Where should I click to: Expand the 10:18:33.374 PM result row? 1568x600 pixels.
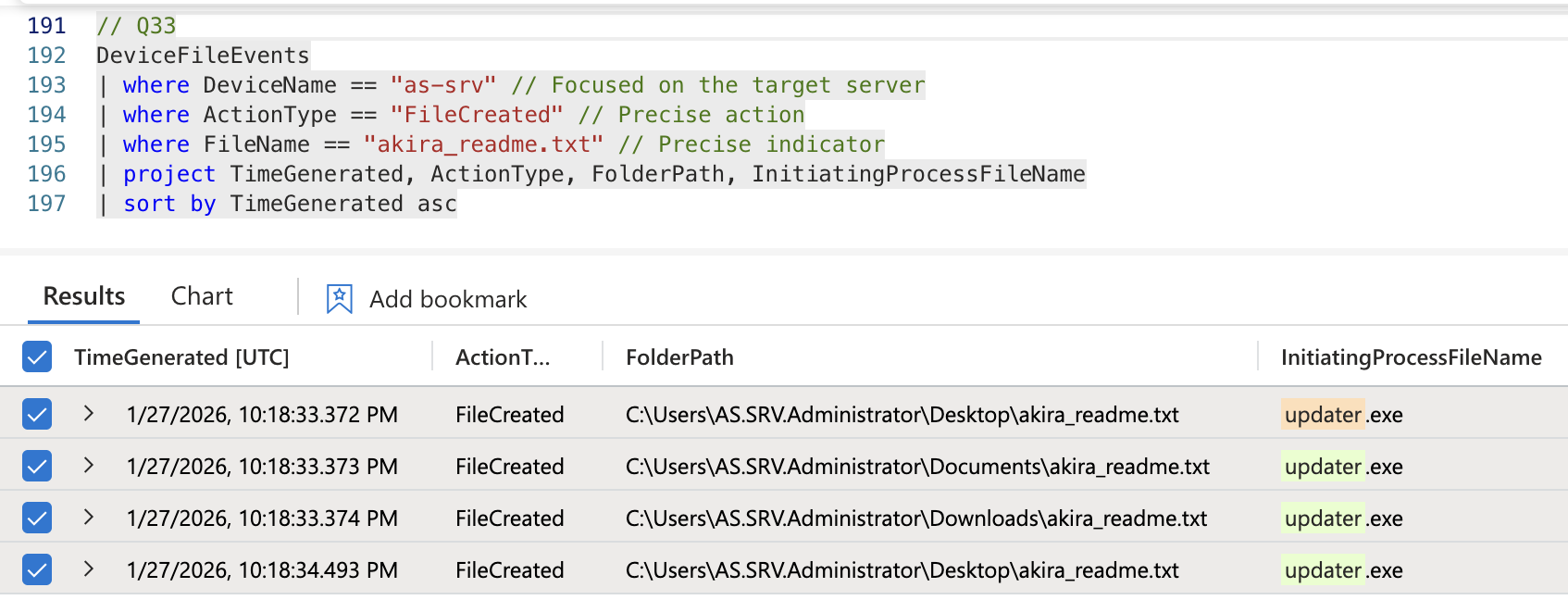click(x=89, y=518)
